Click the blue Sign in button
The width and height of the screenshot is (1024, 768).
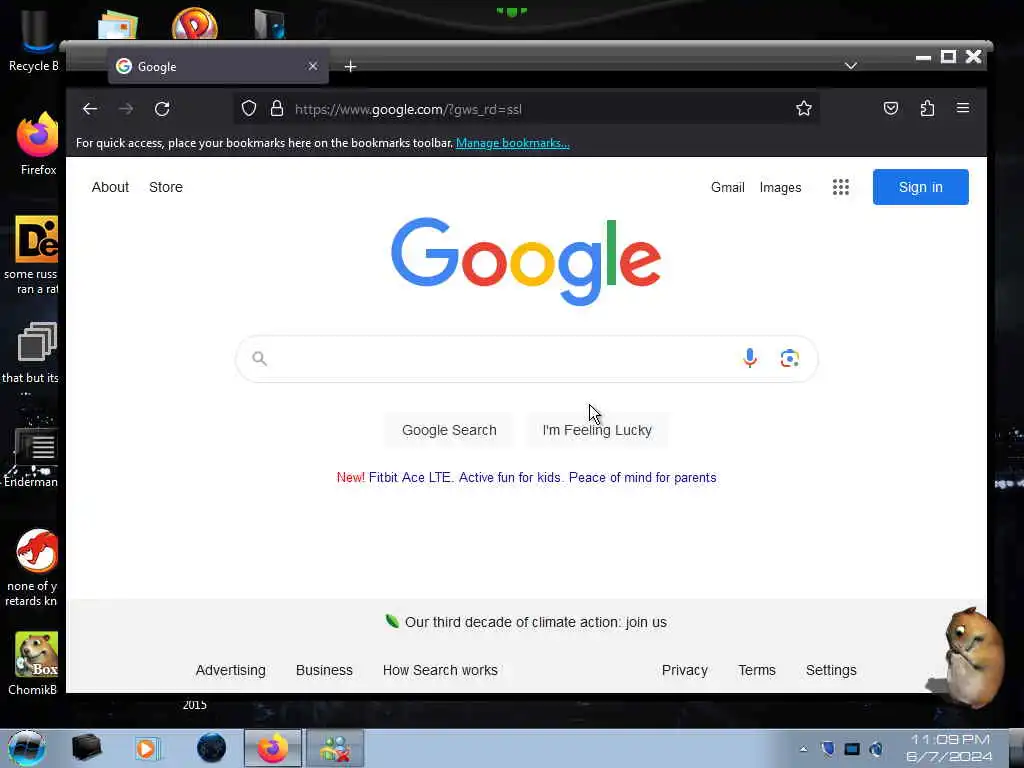coord(921,187)
